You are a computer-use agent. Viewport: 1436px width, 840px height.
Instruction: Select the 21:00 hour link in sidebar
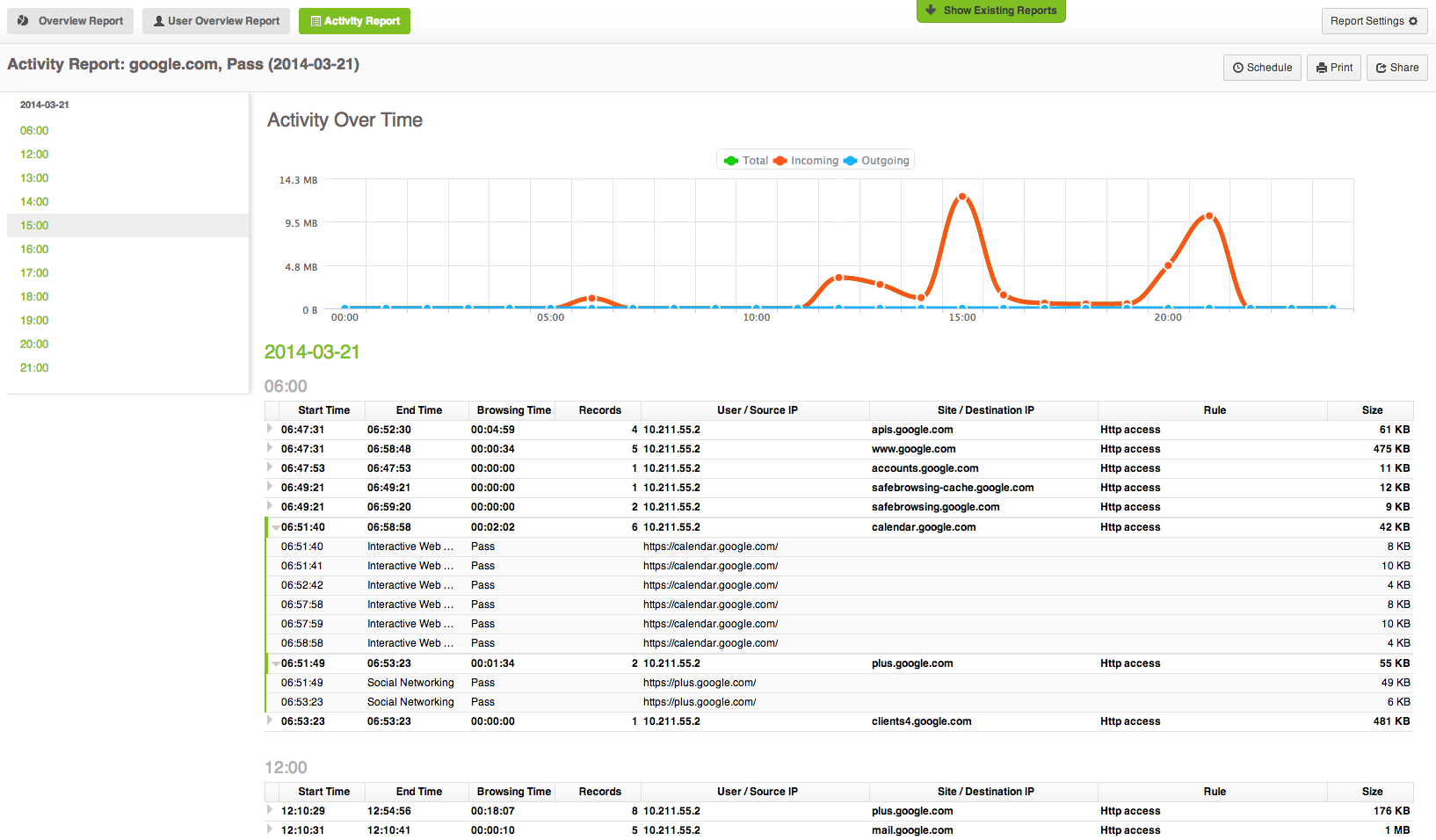(x=34, y=368)
